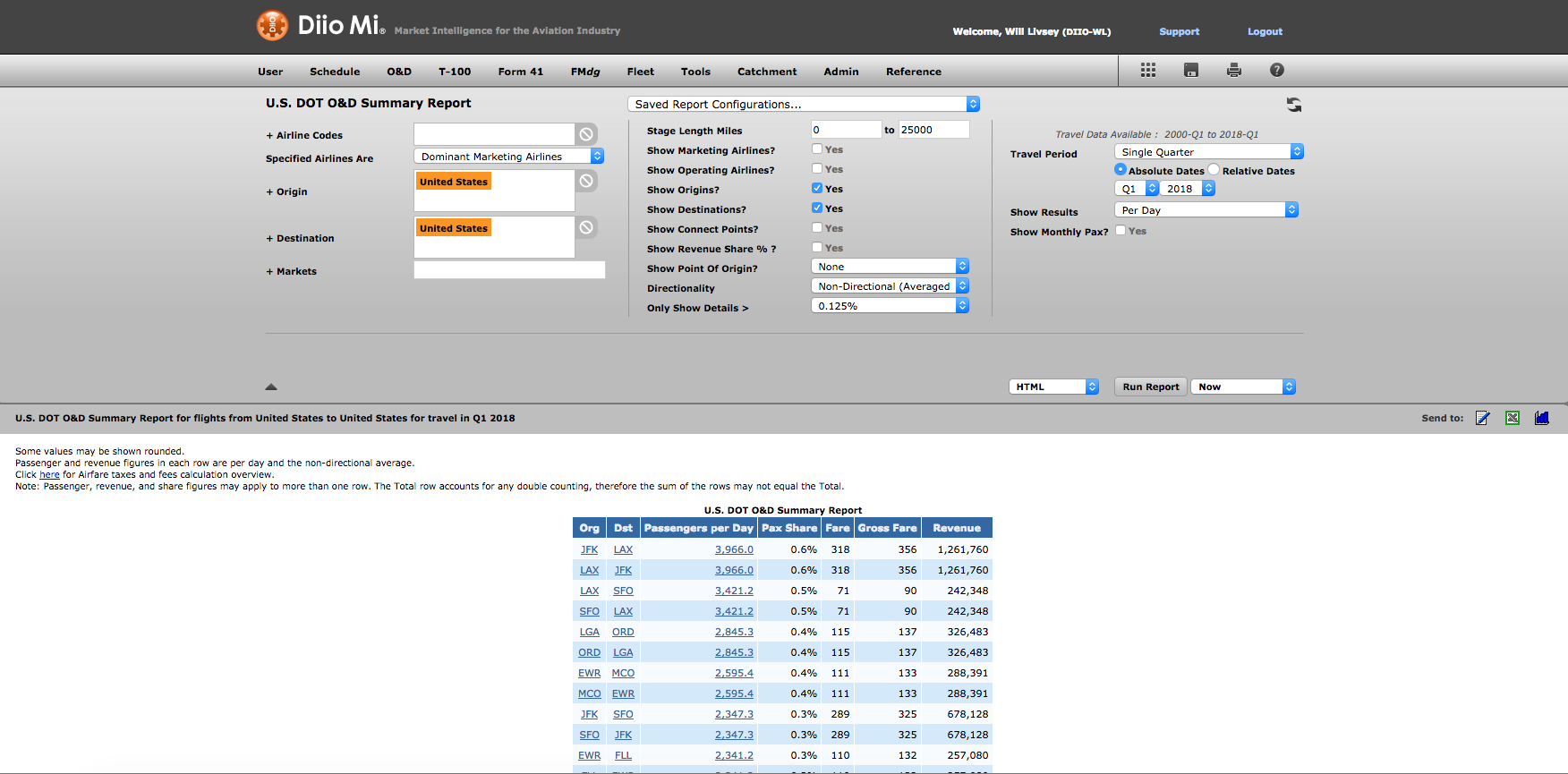Uncheck Show Destinations checkbox
This screenshot has width=1568, height=774.
[x=817, y=208]
